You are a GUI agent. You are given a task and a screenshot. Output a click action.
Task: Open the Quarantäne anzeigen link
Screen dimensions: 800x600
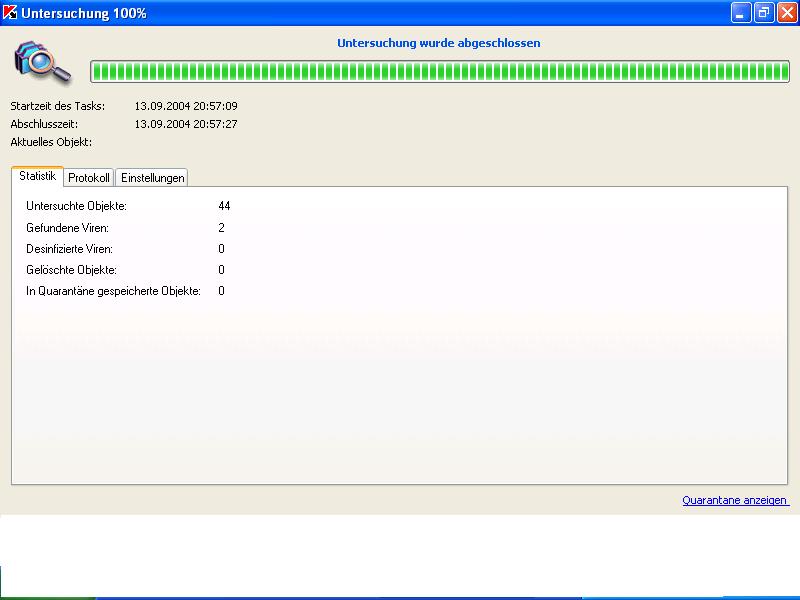[x=735, y=500]
